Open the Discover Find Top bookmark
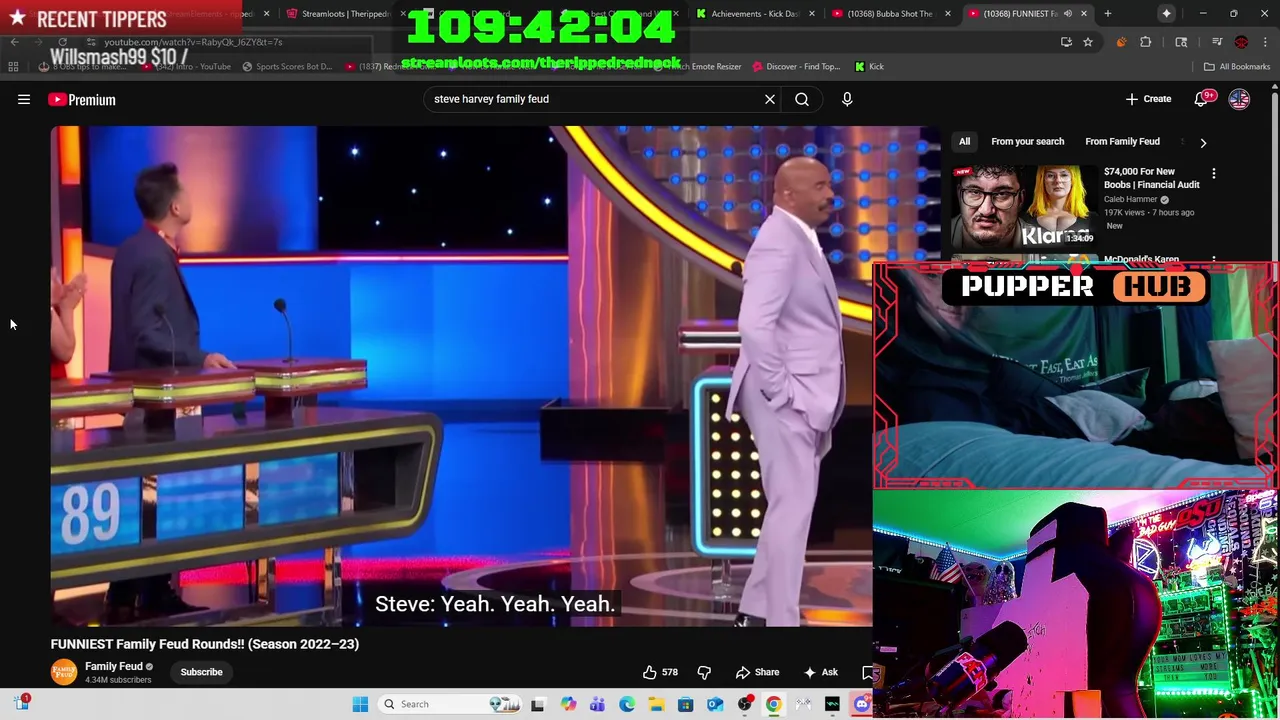Screen dimensions: 1280x720 click(795, 66)
